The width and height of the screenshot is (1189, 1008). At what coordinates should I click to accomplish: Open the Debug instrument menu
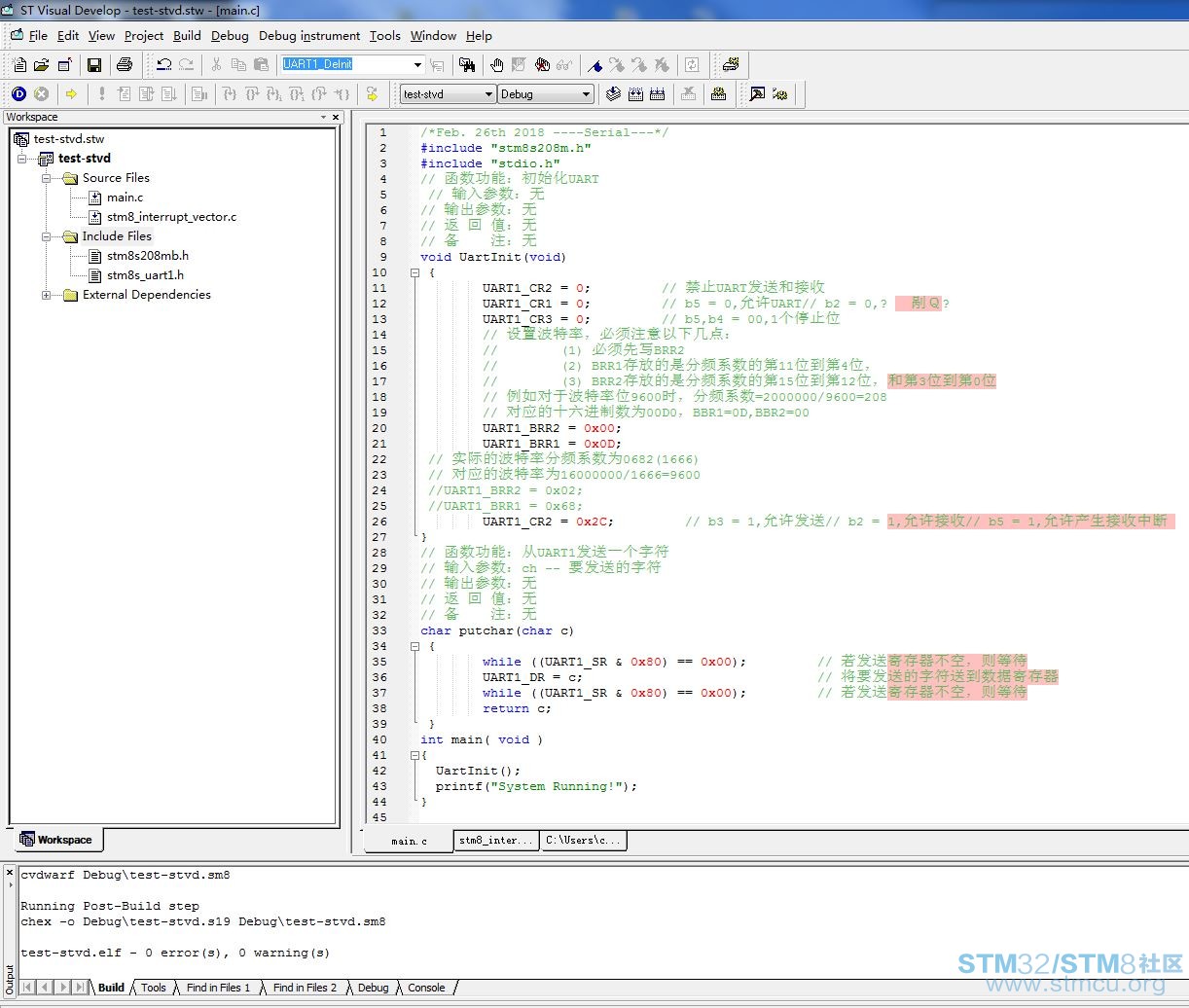click(309, 36)
